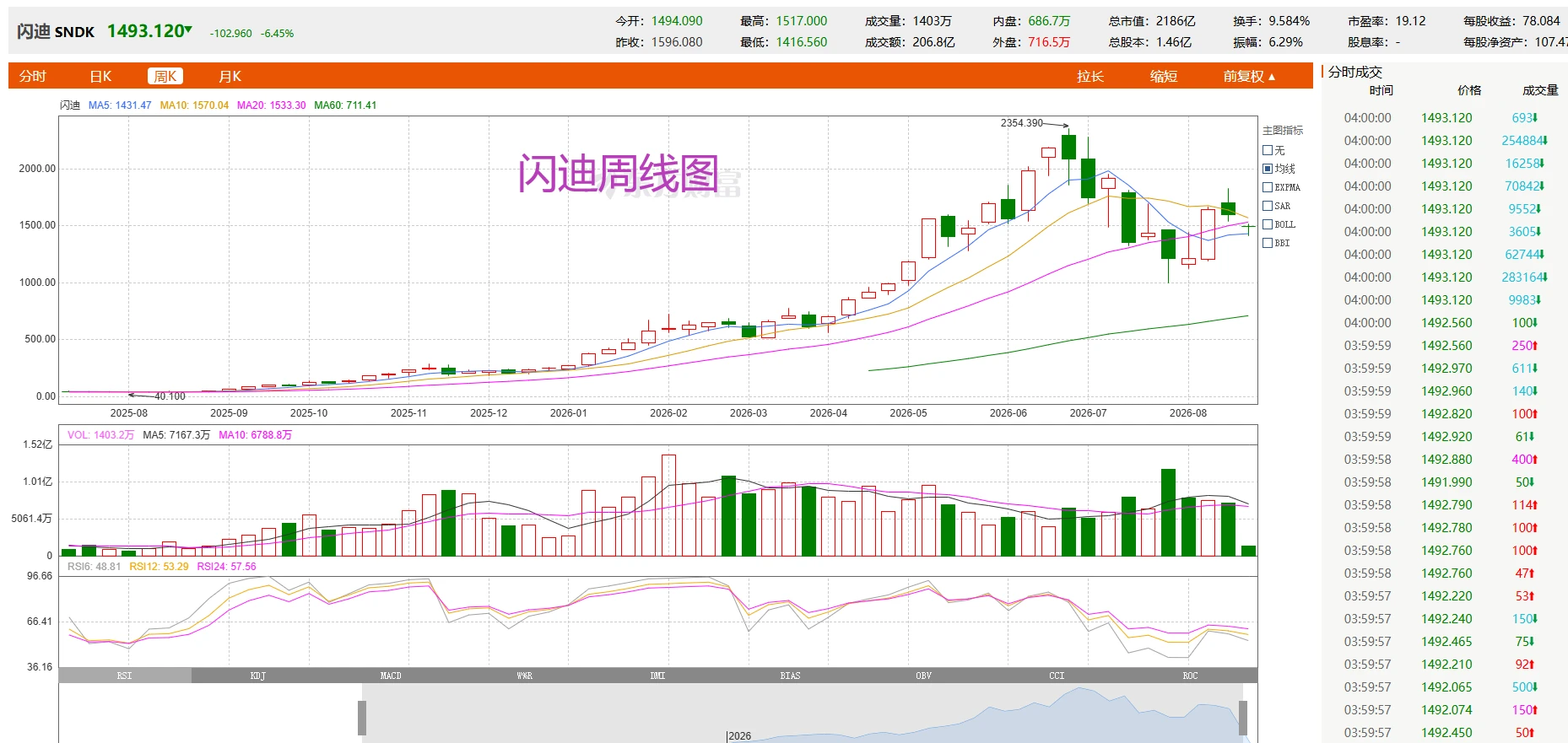
Task: Click the trade price 1492.465
Action: pyautogui.click(x=1446, y=642)
